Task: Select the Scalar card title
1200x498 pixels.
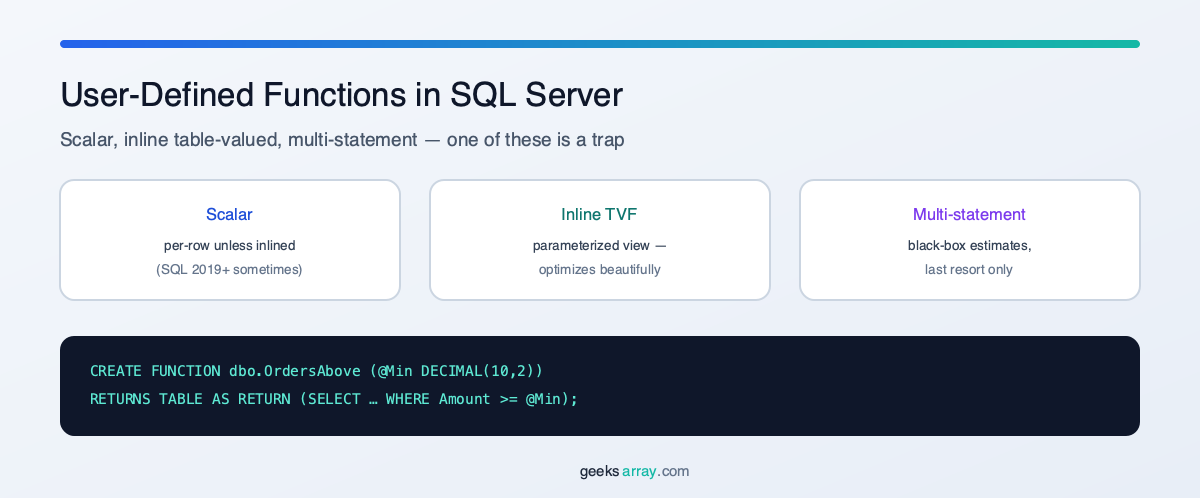Action: coord(229,214)
